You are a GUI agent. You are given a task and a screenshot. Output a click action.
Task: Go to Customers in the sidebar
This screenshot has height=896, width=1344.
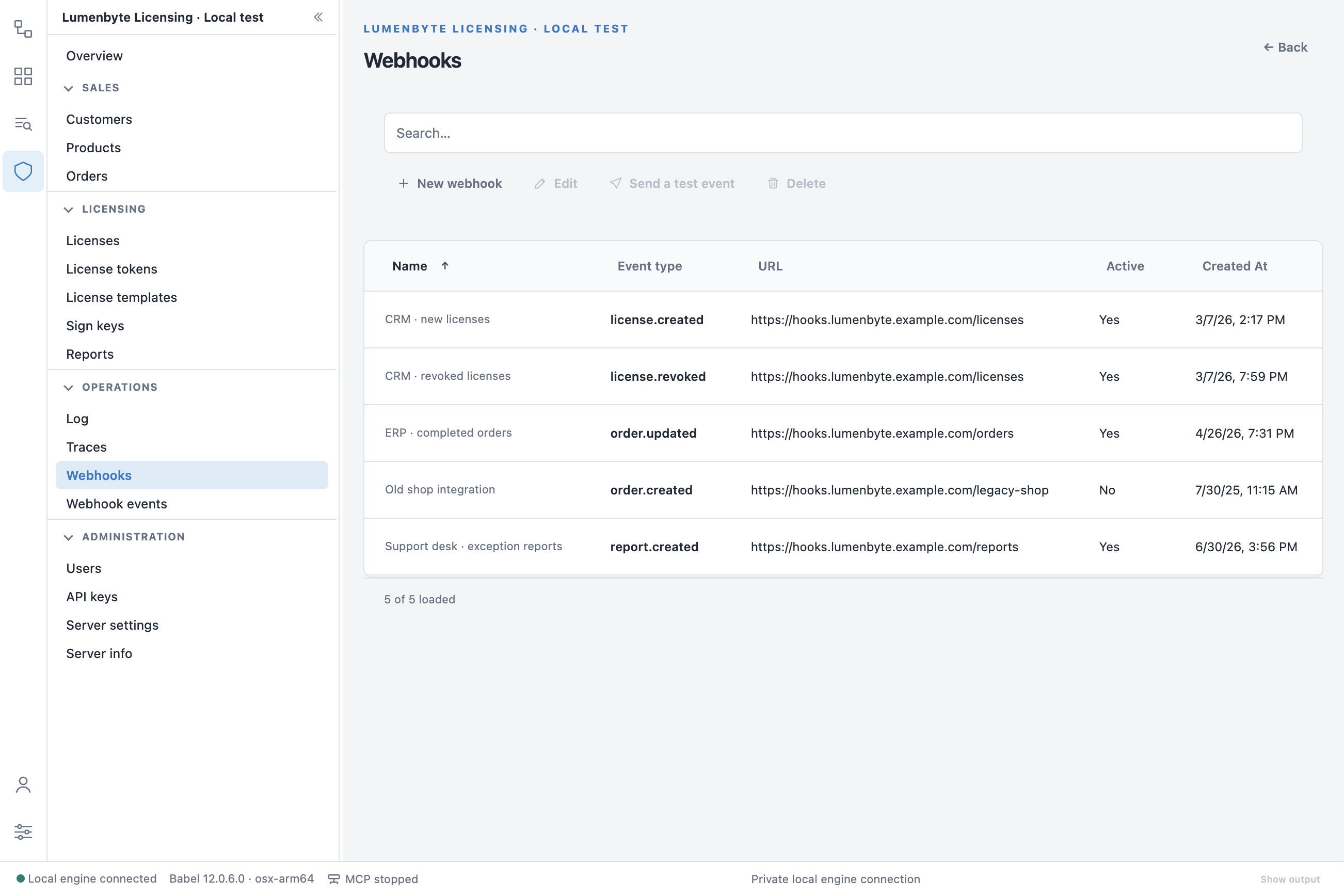[x=99, y=119]
